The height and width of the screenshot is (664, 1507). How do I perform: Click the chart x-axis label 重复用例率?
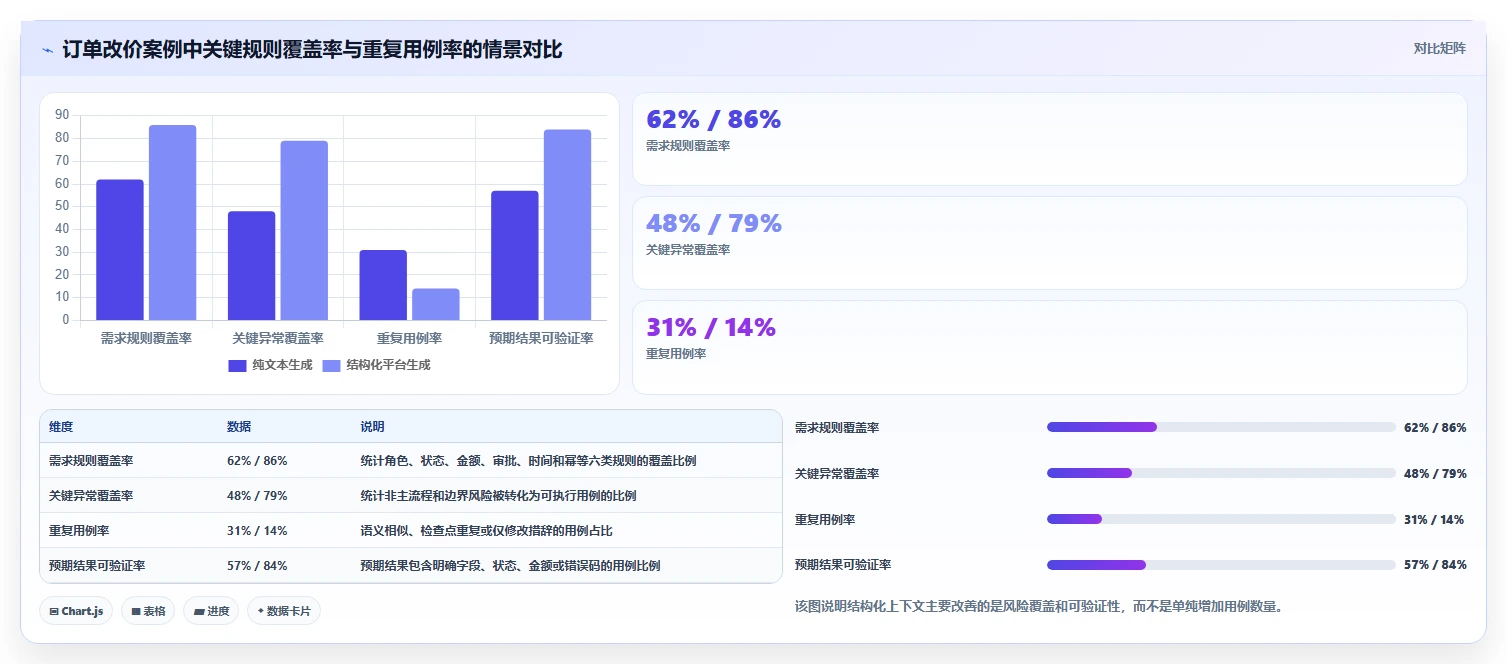tap(409, 339)
